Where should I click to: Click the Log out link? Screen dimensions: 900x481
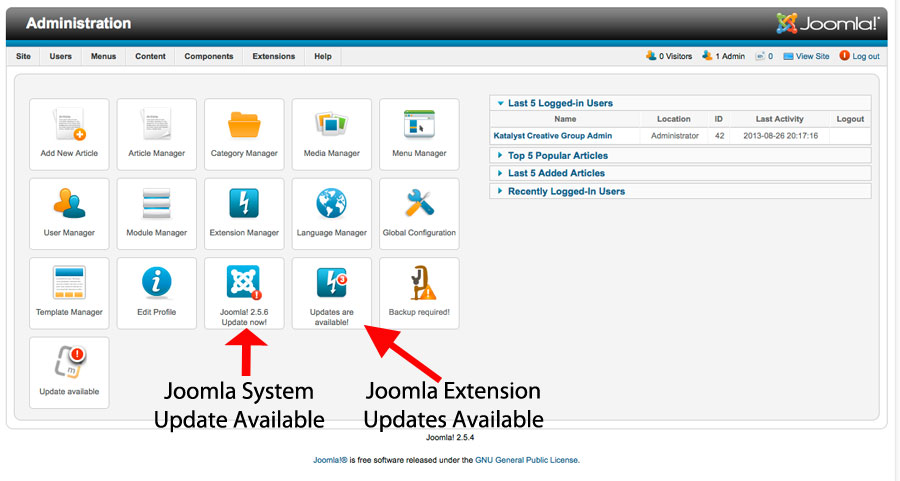[x=859, y=56]
